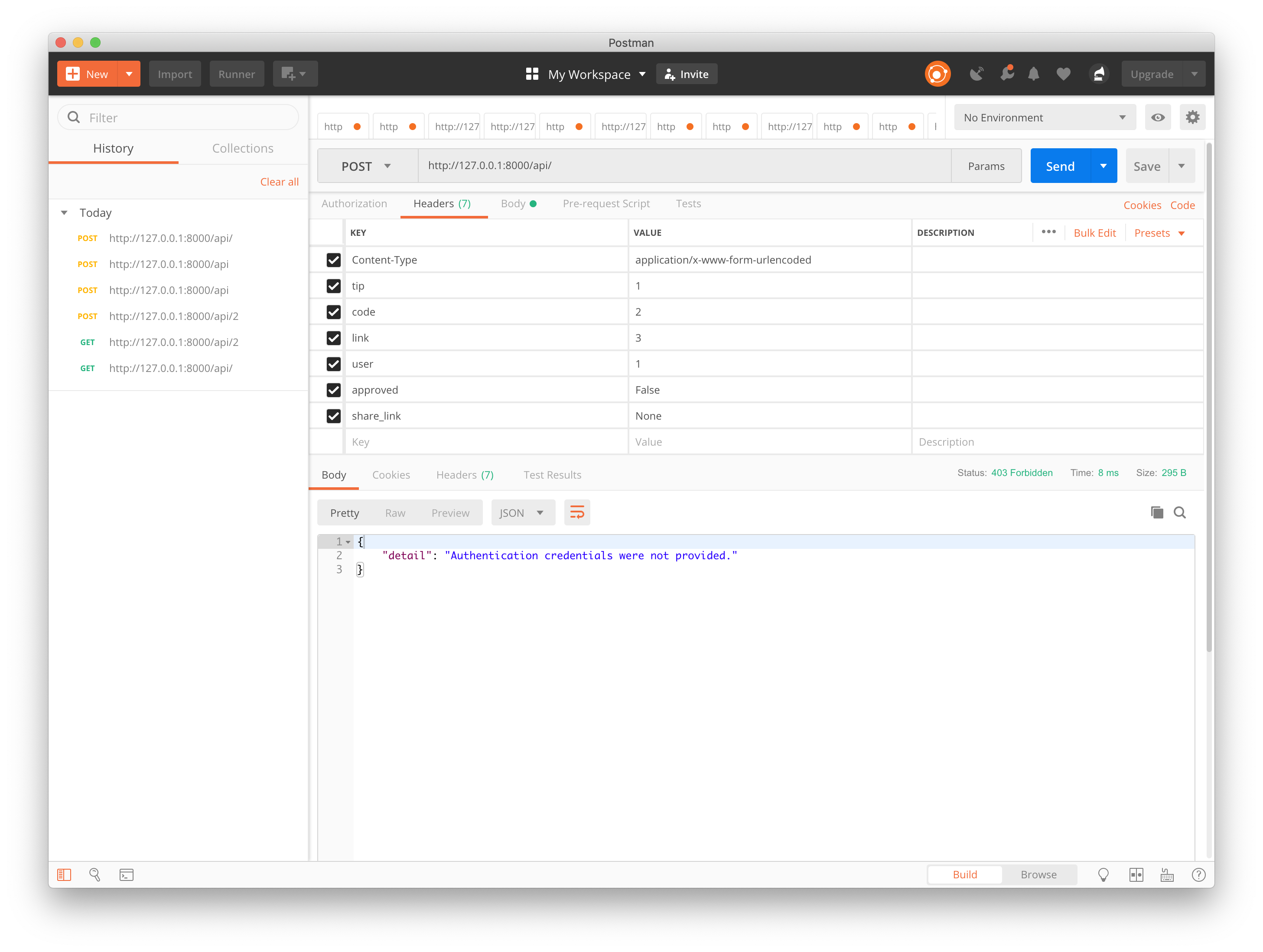Open the POST method dropdown
Screen dimensions: 1263x952
367,166
